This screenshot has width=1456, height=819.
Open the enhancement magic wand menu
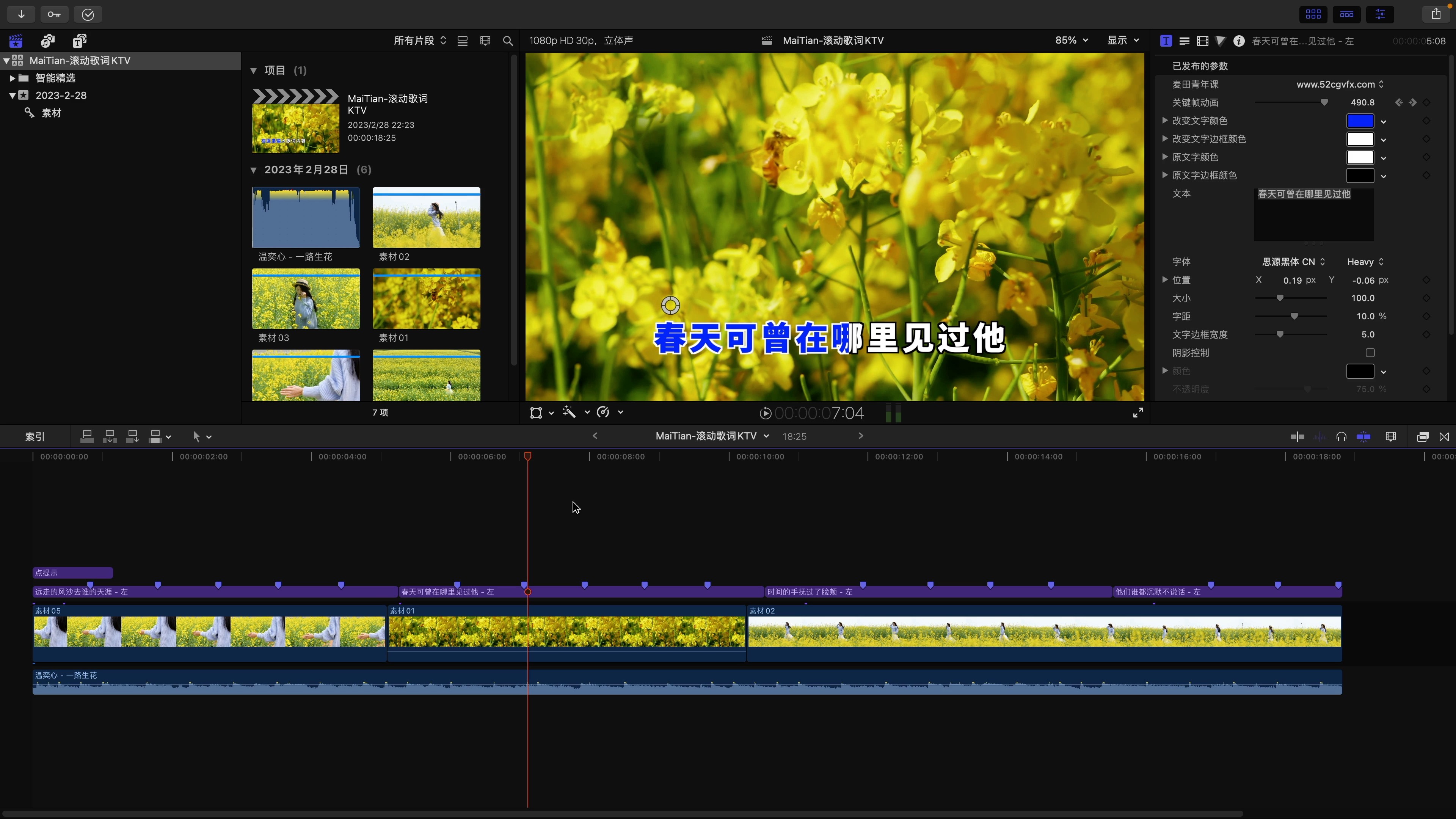click(x=576, y=413)
